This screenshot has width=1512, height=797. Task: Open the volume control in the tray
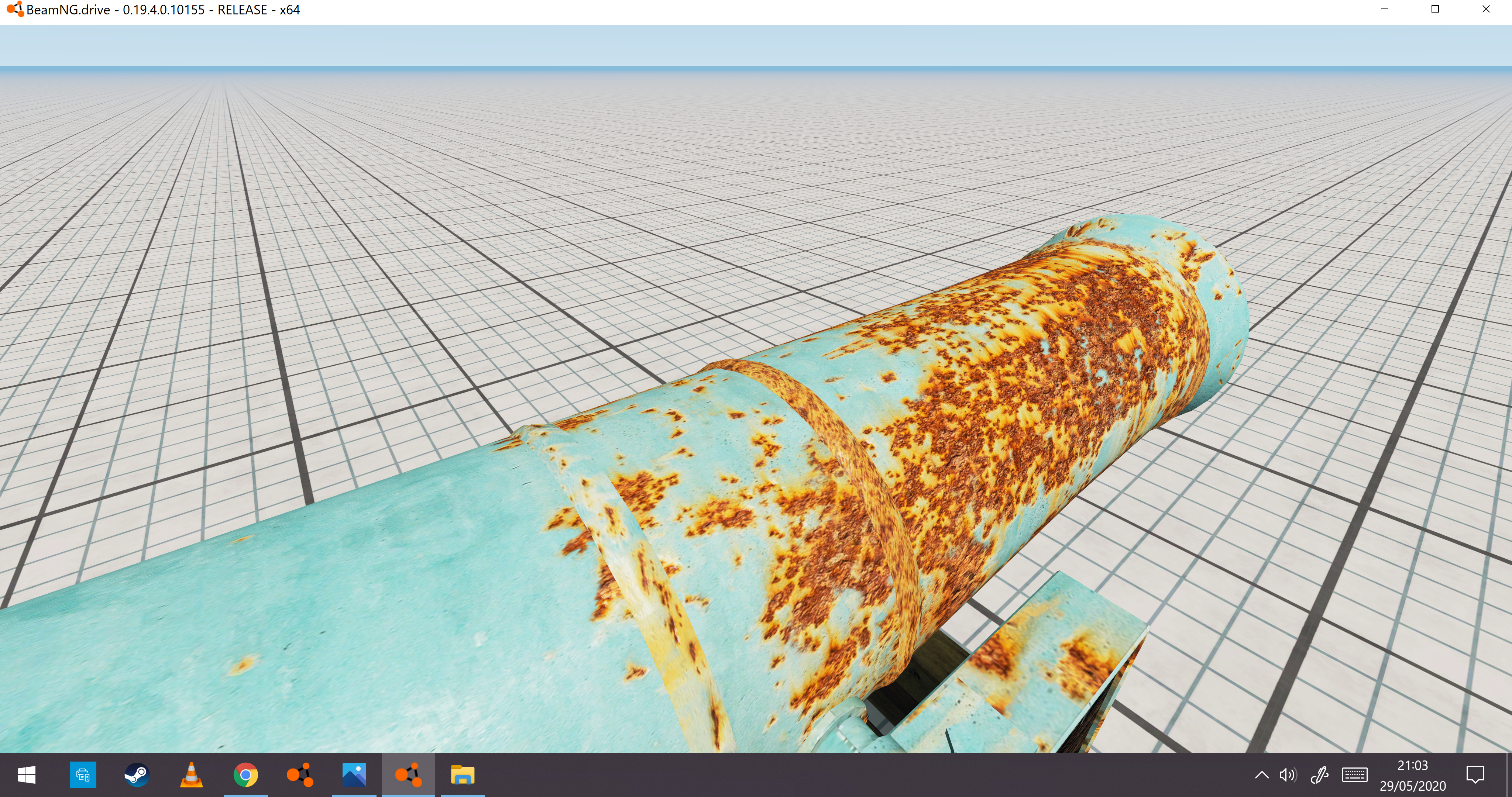pyautogui.click(x=1288, y=775)
